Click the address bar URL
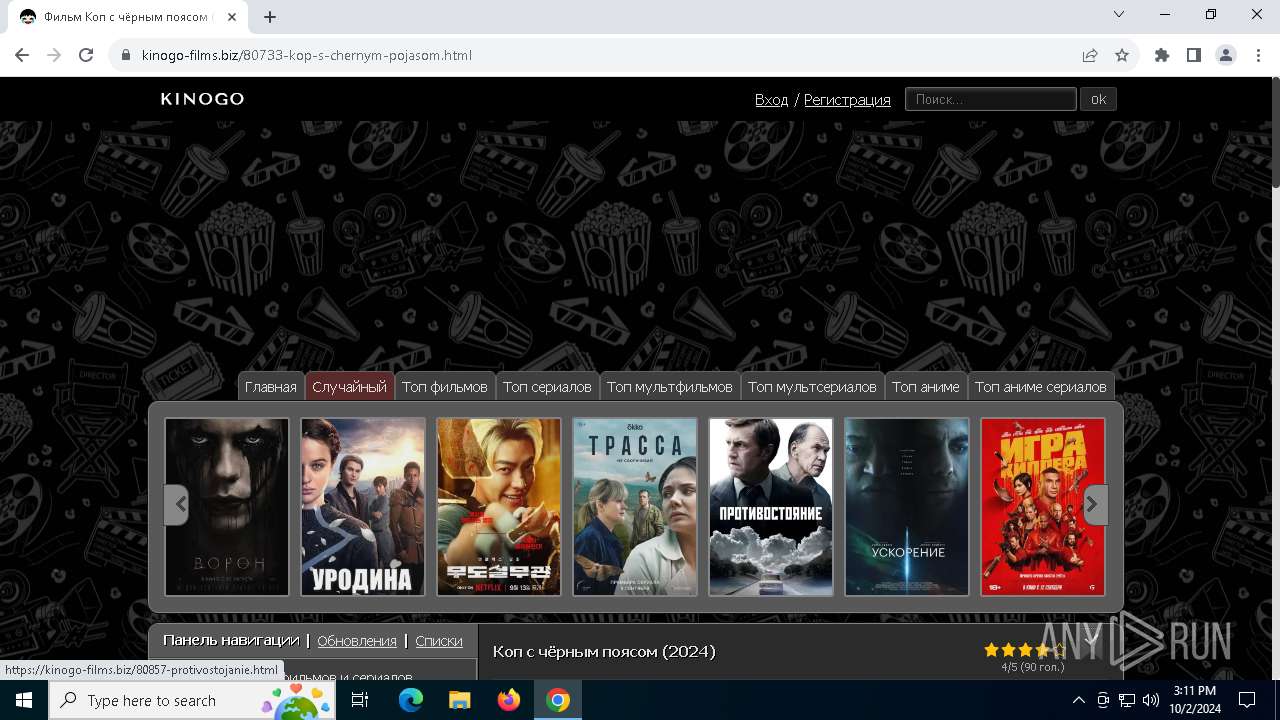The image size is (1280, 720). click(306, 55)
